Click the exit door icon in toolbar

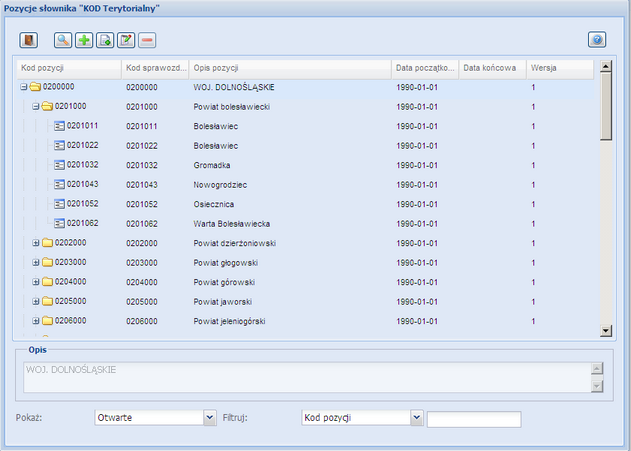tap(29, 40)
